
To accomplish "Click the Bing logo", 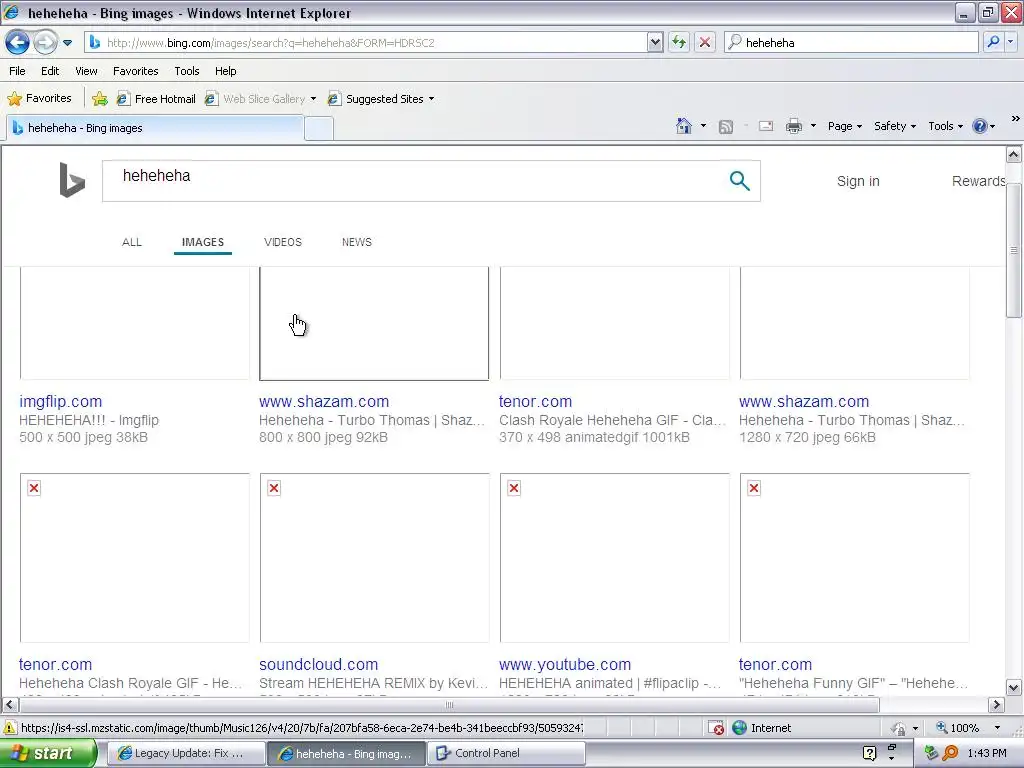I will click(x=72, y=180).
